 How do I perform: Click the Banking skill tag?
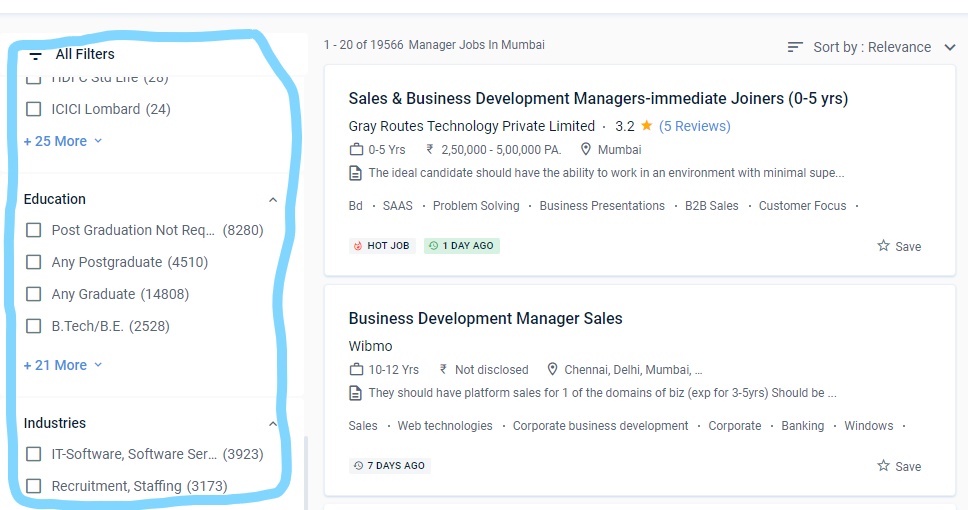tap(803, 425)
